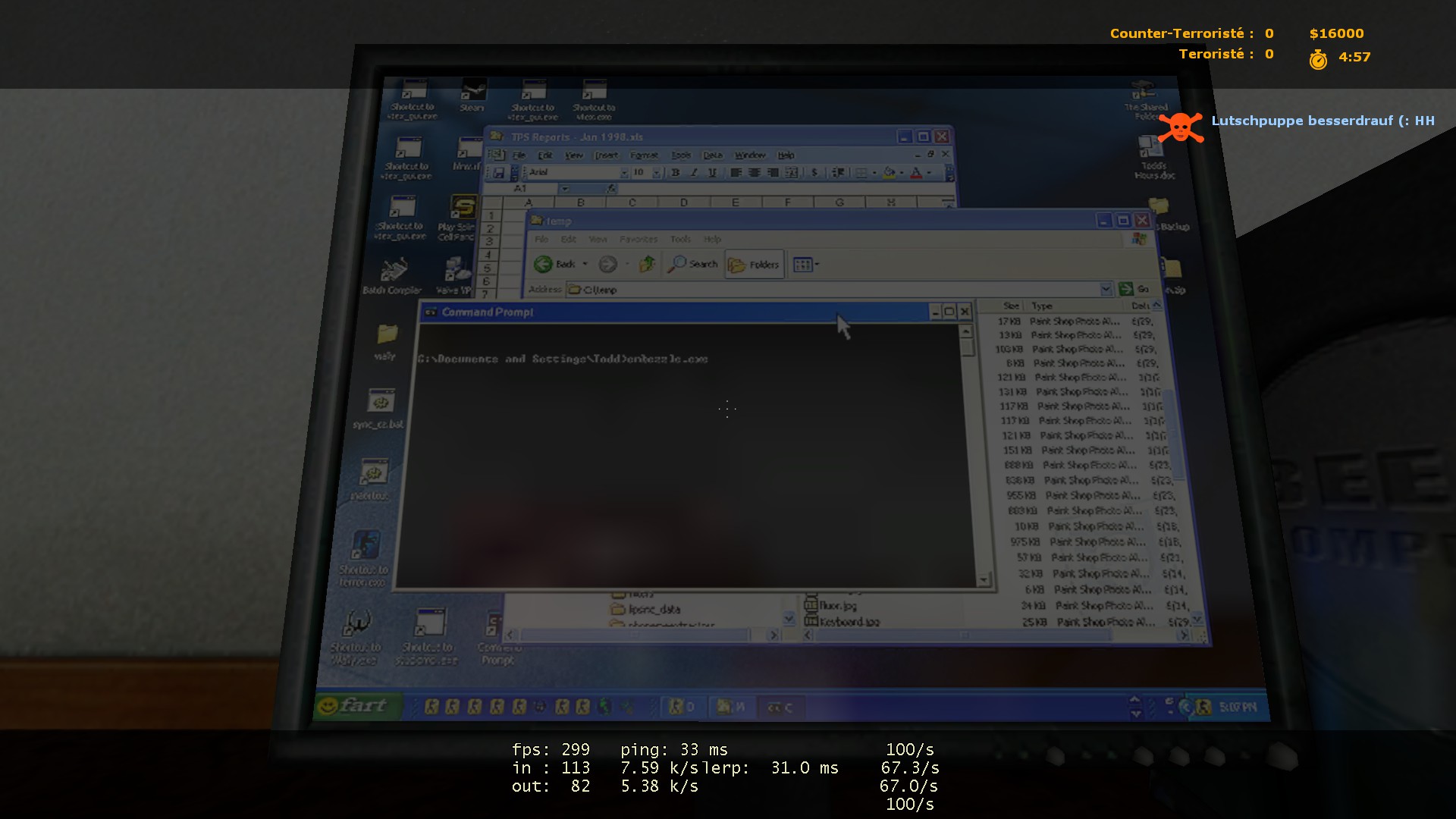This screenshot has width=1456, height=819.
Task: Open the Shortcut to vlex.exe desktop icon
Action: 594,99
